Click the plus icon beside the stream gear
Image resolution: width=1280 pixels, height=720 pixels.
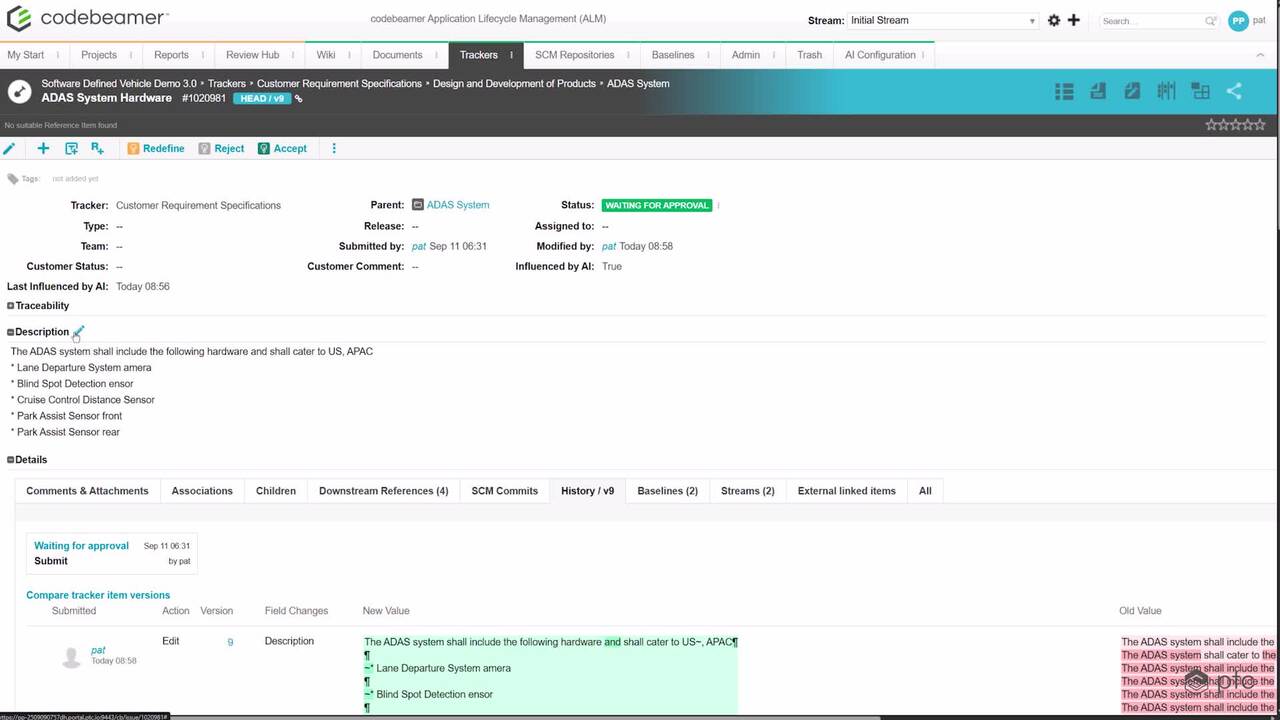1074,20
